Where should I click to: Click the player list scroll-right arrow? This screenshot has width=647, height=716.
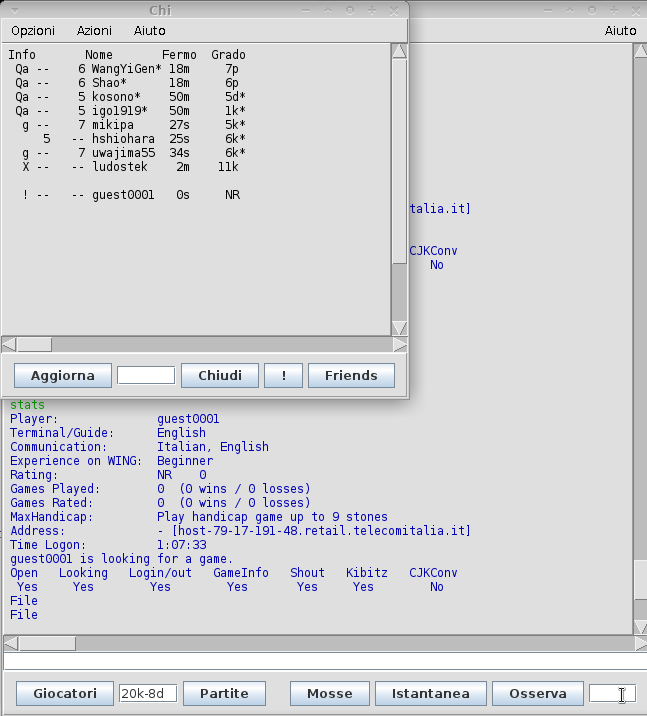[399, 344]
